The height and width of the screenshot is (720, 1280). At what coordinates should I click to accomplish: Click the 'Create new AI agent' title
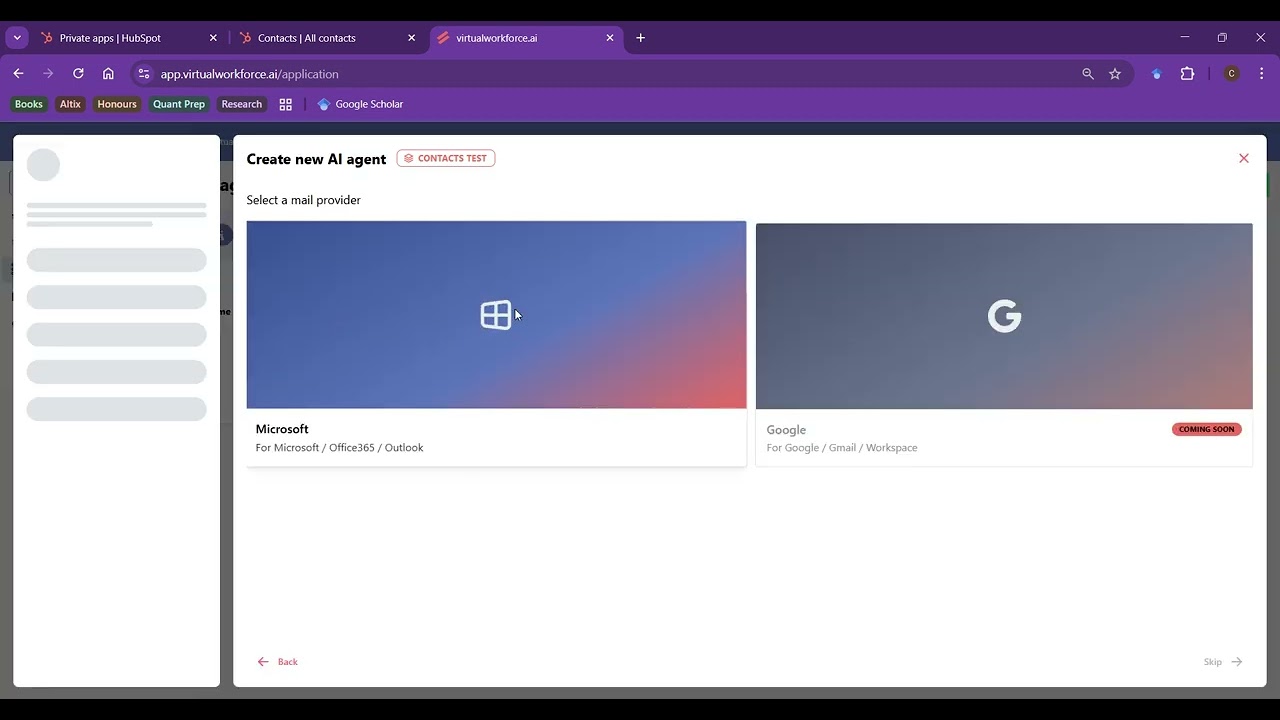(x=316, y=159)
